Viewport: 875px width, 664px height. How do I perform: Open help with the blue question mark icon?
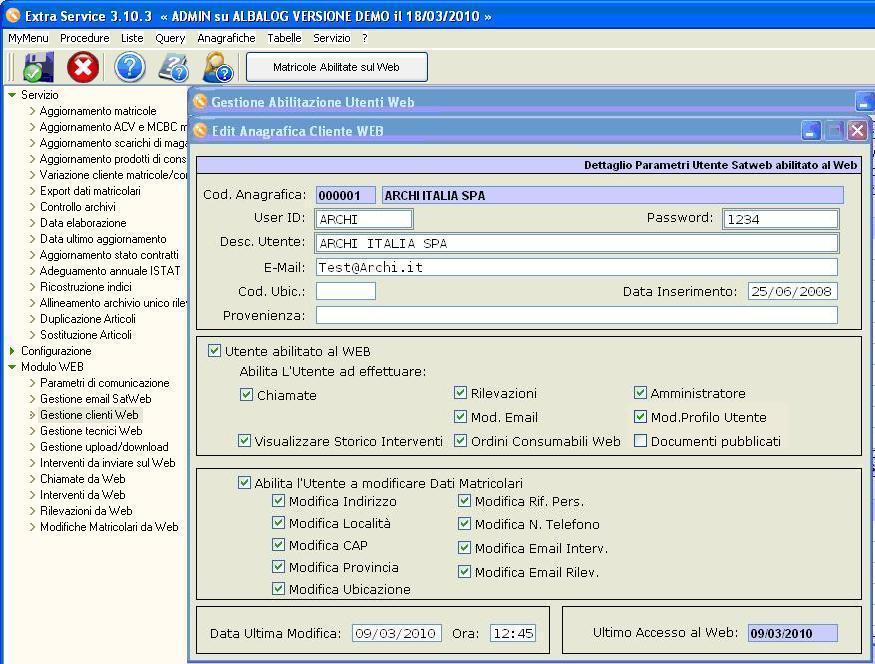coord(129,67)
